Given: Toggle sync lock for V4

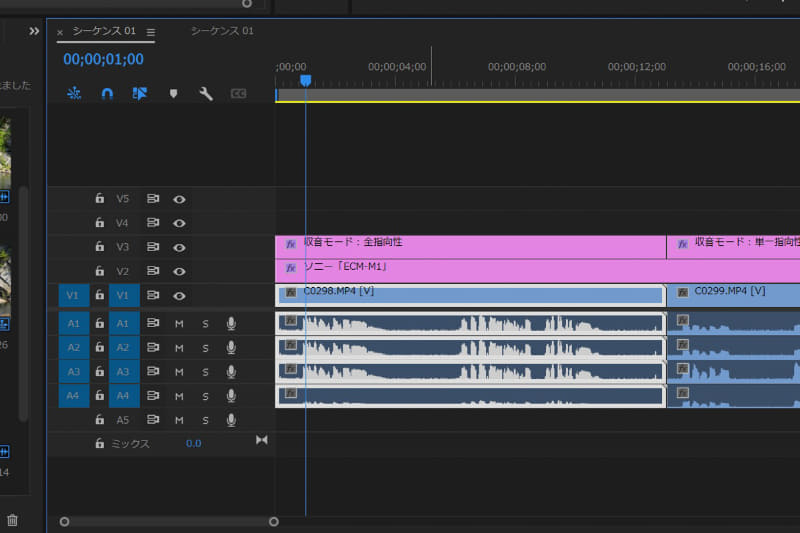Looking at the screenshot, I should click(153, 222).
